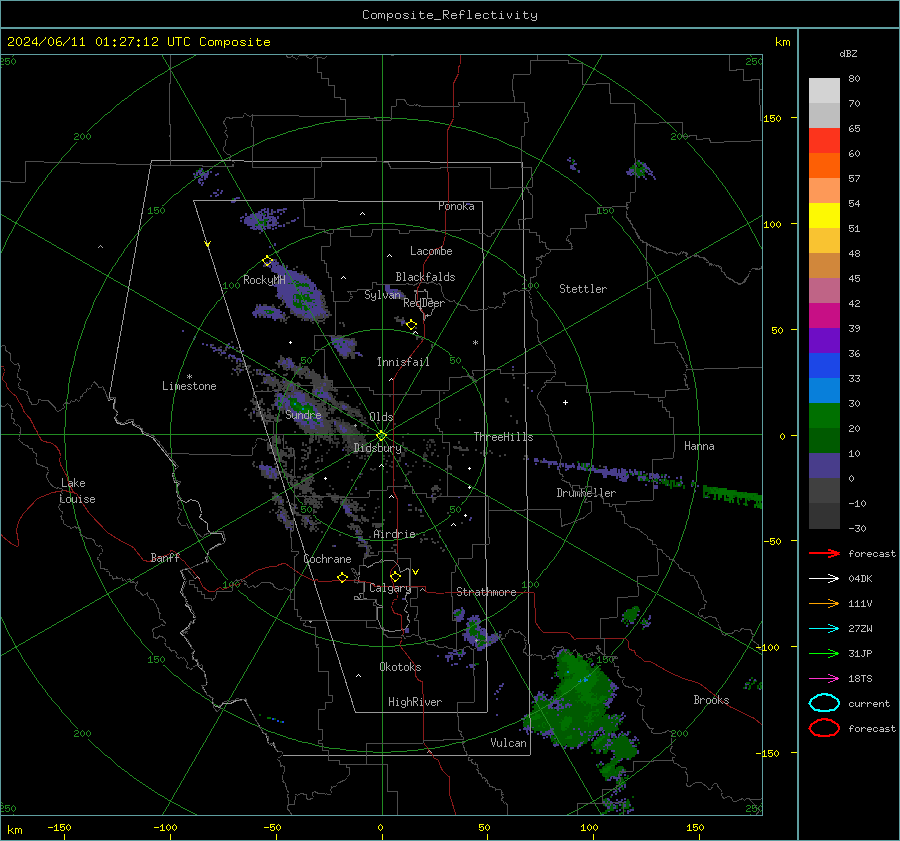Click the red forecast ellipse icon
The width and height of the screenshot is (900, 841).
(824, 728)
